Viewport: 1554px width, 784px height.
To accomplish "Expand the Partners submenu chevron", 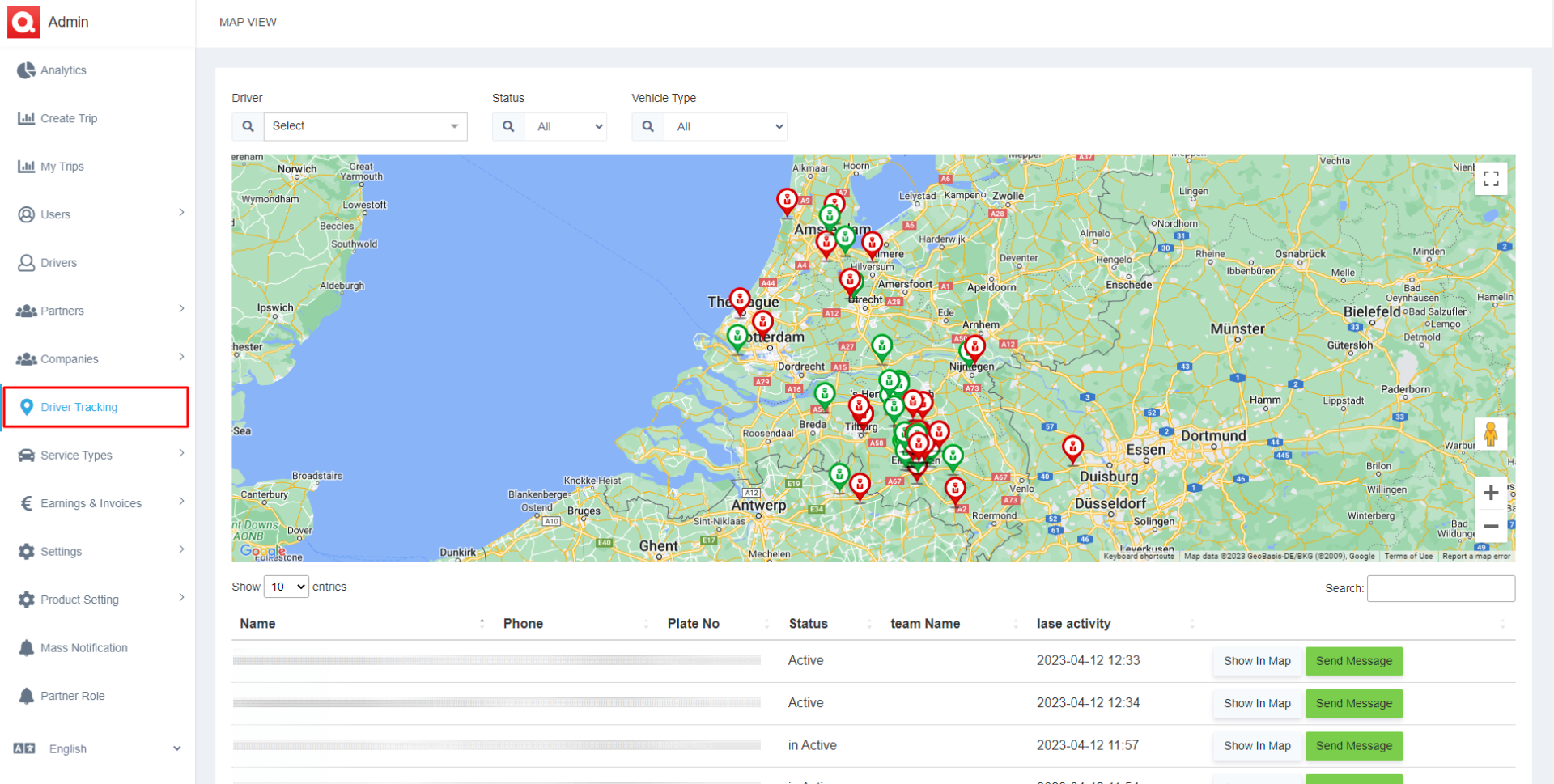I will [x=181, y=309].
